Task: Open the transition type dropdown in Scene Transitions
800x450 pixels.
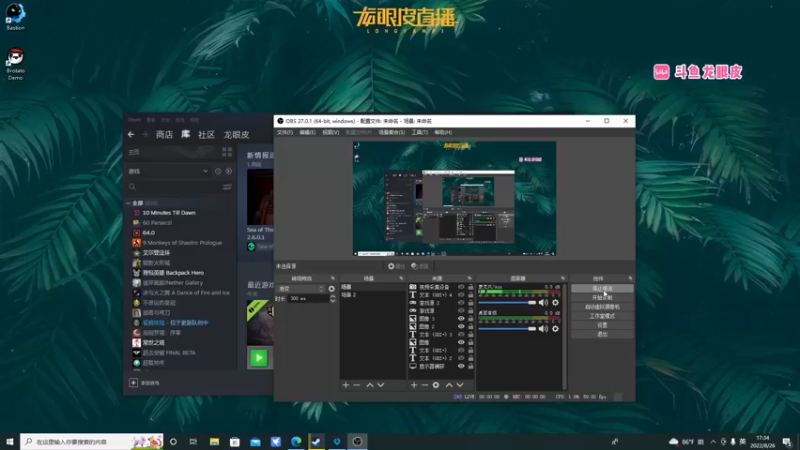Action: pyautogui.click(x=301, y=289)
